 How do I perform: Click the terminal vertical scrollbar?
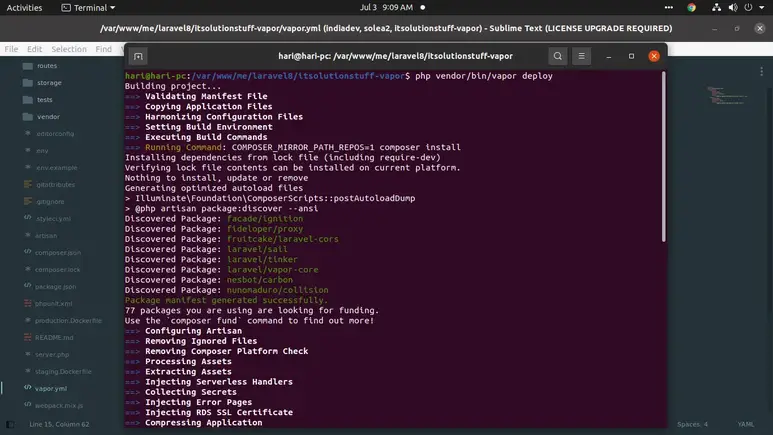pos(664,157)
